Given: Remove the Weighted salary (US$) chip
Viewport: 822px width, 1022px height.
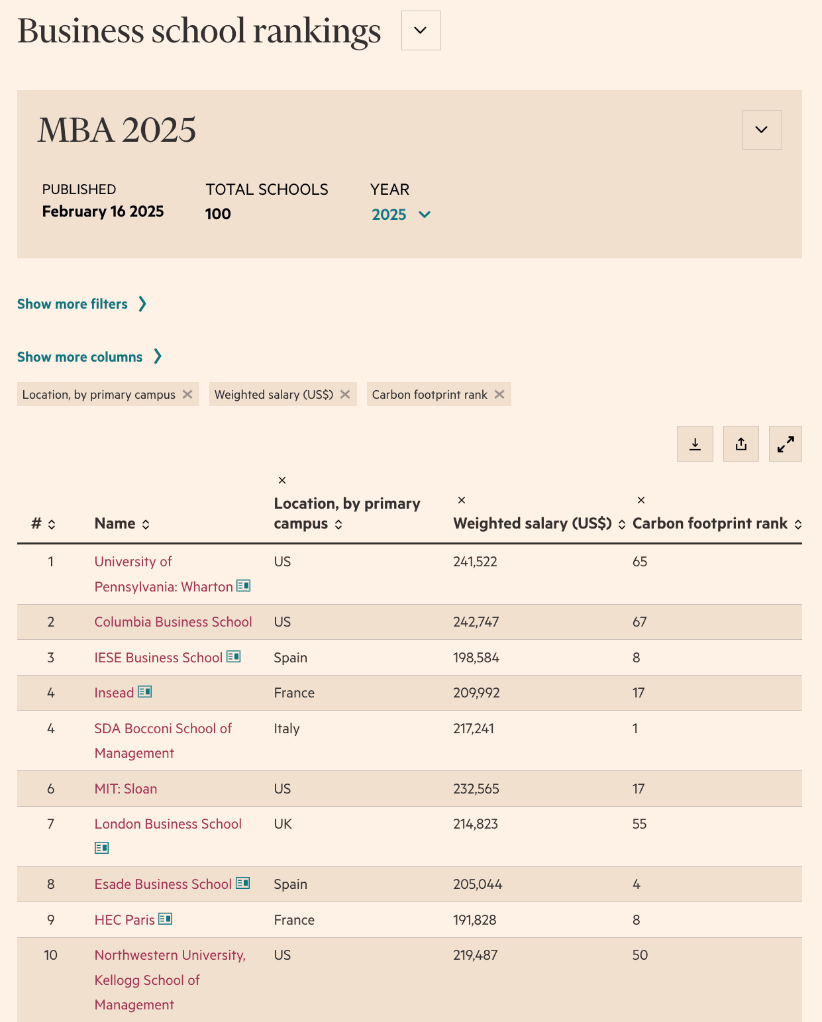Looking at the screenshot, I should 345,395.
